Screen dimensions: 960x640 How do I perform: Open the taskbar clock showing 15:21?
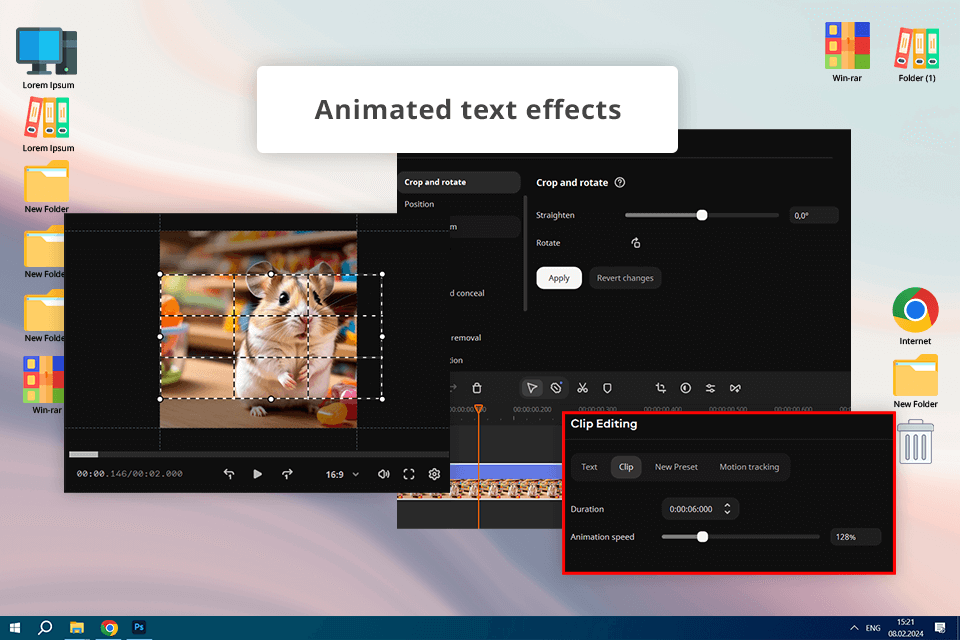906,628
